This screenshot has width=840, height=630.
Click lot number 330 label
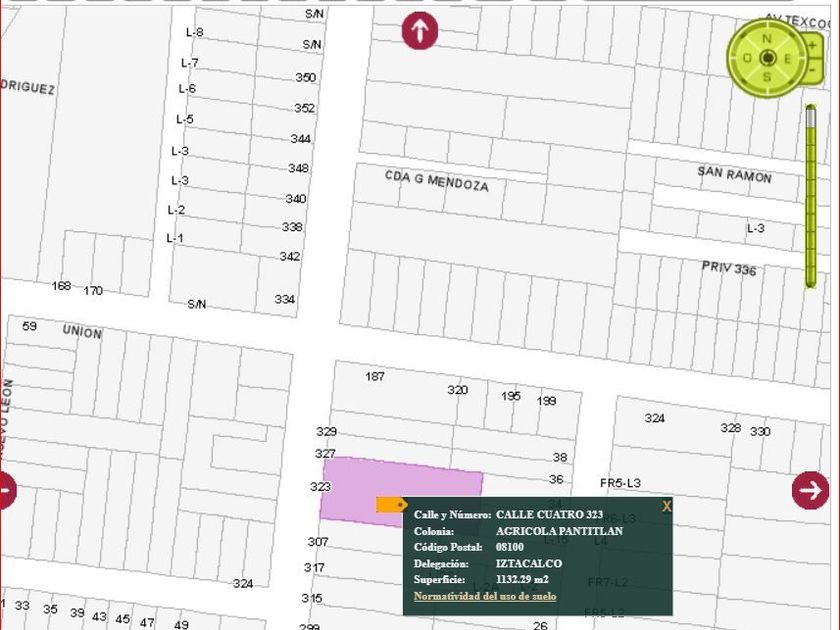click(760, 431)
